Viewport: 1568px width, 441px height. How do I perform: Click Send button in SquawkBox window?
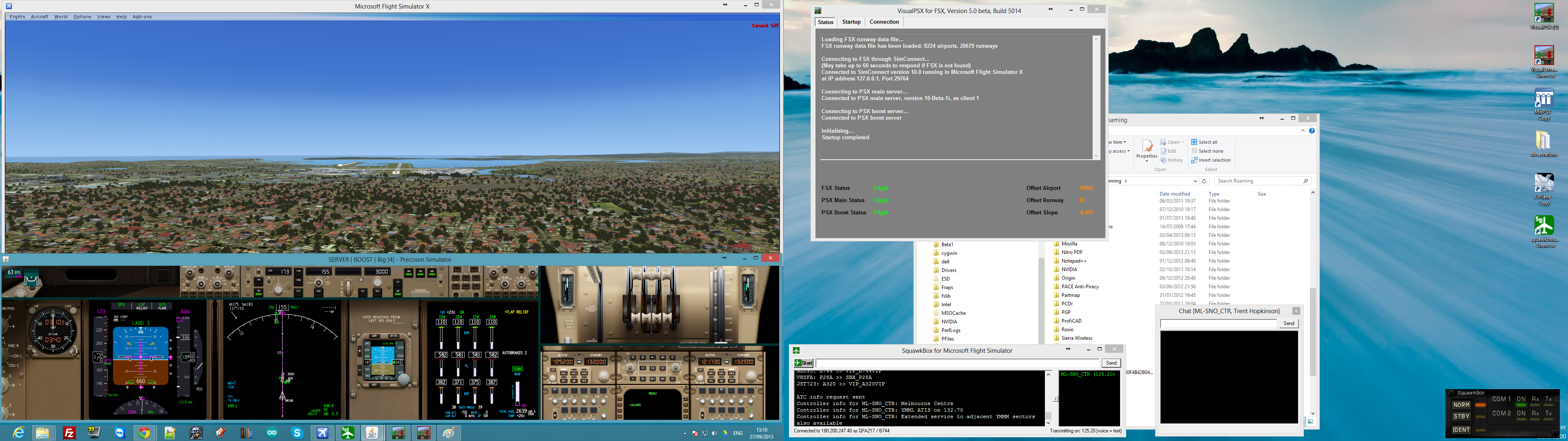[1111, 363]
